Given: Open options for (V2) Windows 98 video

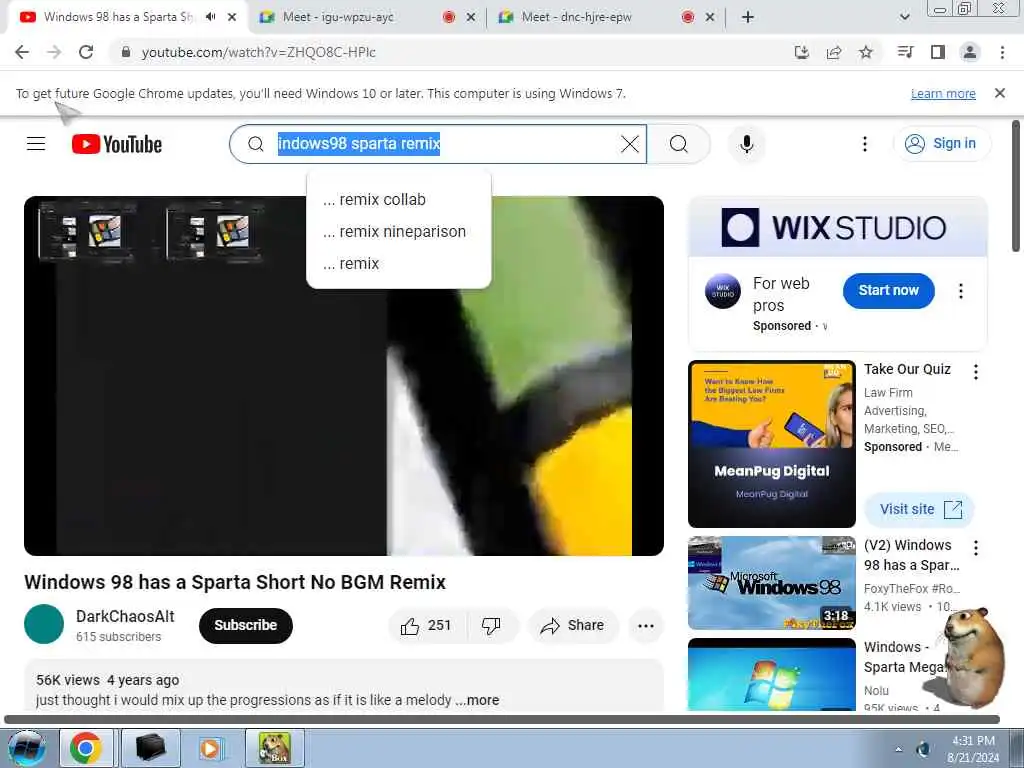Looking at the screenshot, I should pos(976,548).
